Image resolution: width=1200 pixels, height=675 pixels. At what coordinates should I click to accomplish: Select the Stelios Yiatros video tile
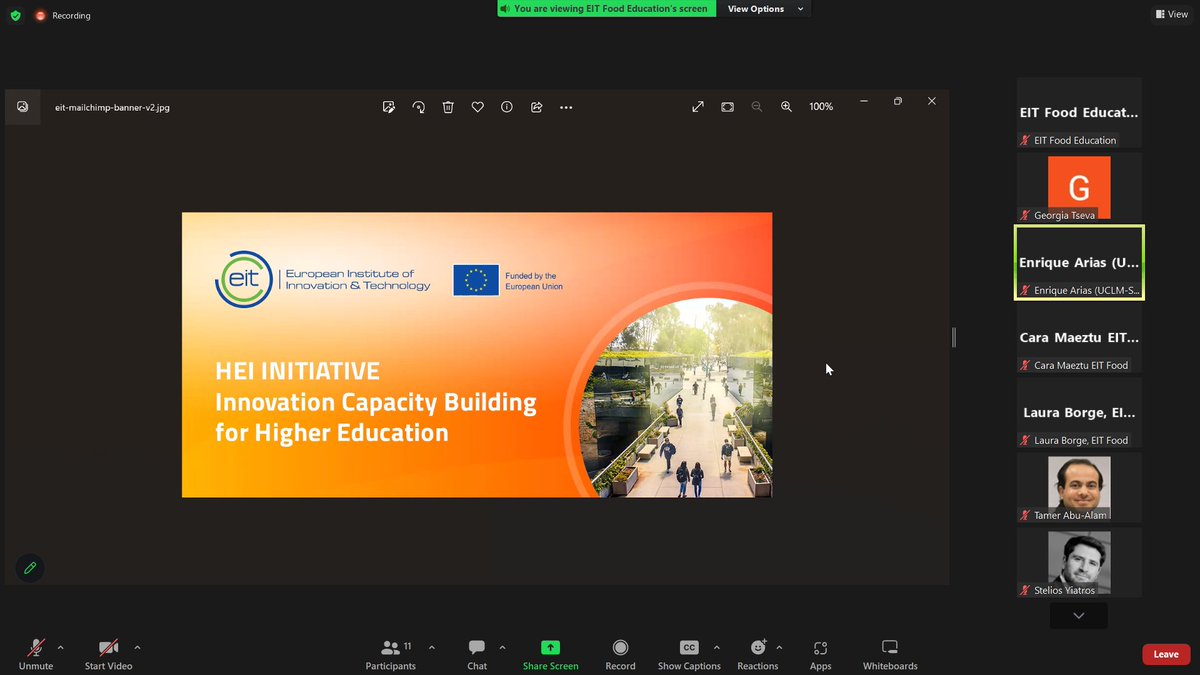1079,564
